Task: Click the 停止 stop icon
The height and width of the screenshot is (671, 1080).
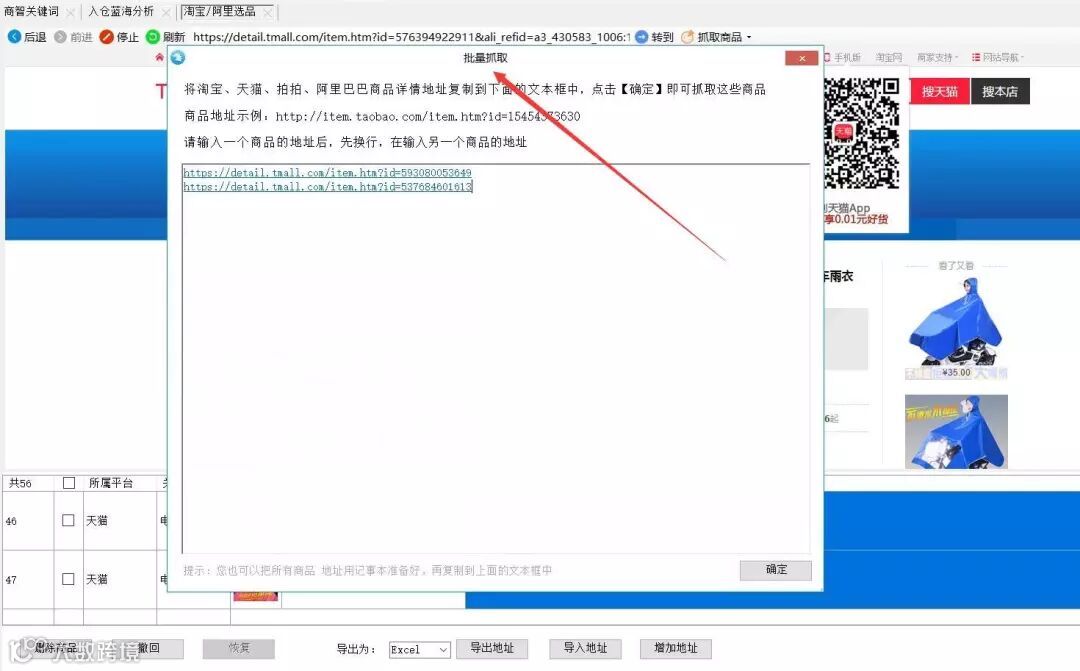Action: (x=106, y=37)
